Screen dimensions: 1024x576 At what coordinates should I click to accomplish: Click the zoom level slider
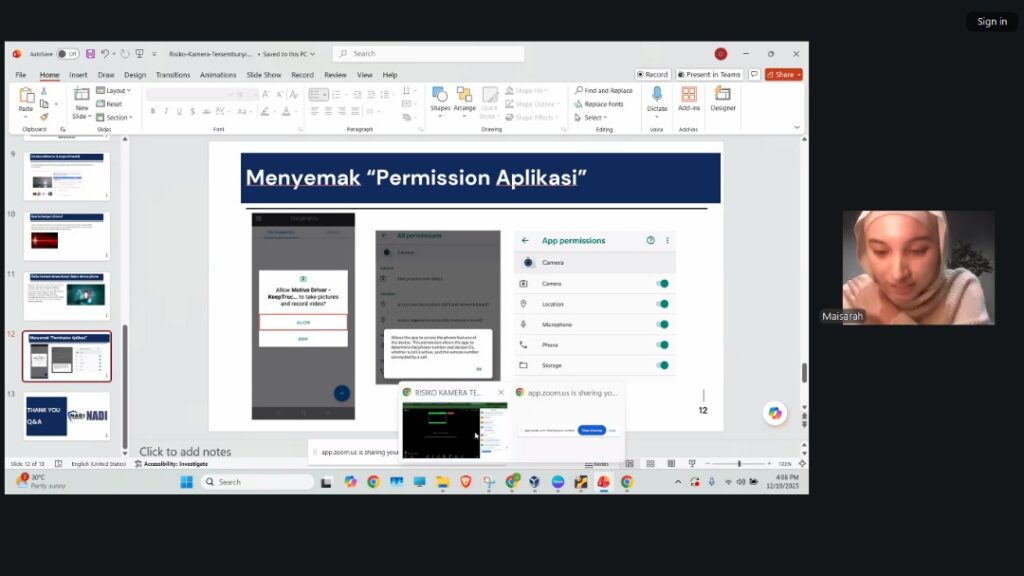click(738, 464)
